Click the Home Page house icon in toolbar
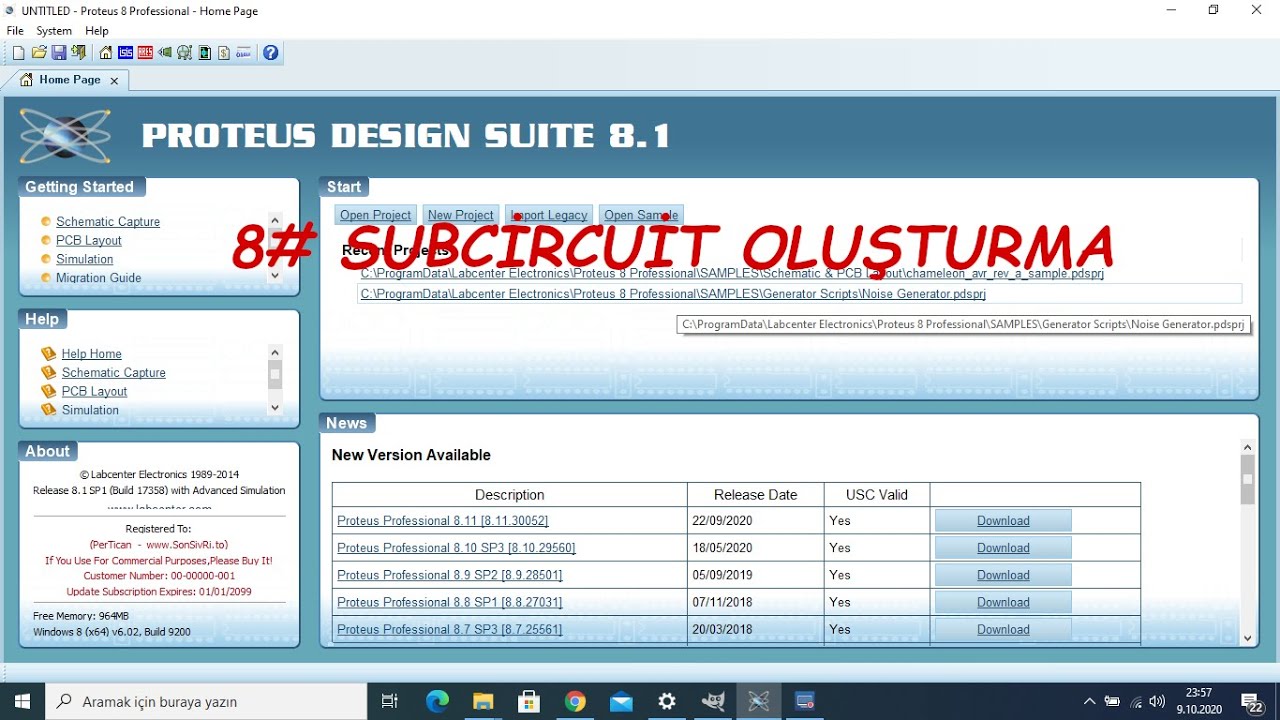This screenshot has width=1280, height=720. [x=105, y=53]
